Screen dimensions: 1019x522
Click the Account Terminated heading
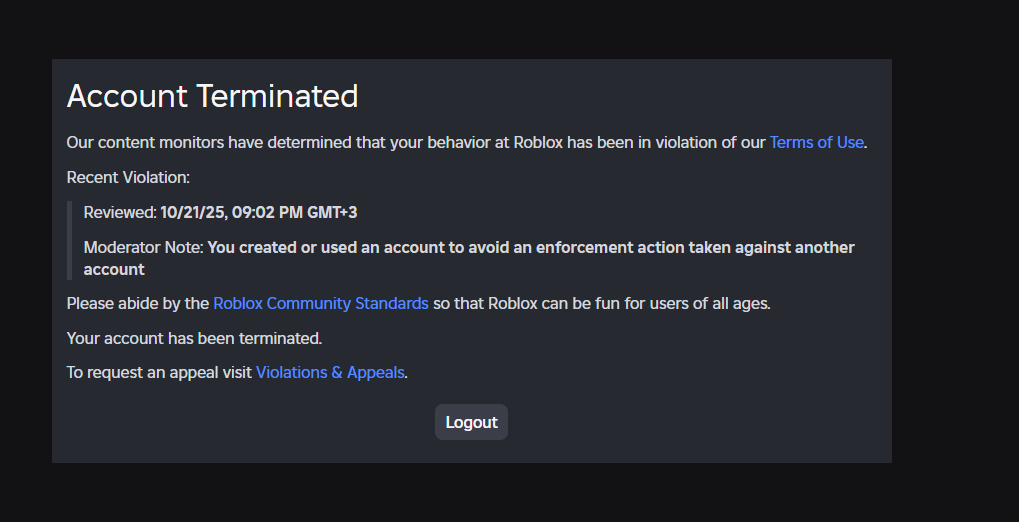(213, 96)
